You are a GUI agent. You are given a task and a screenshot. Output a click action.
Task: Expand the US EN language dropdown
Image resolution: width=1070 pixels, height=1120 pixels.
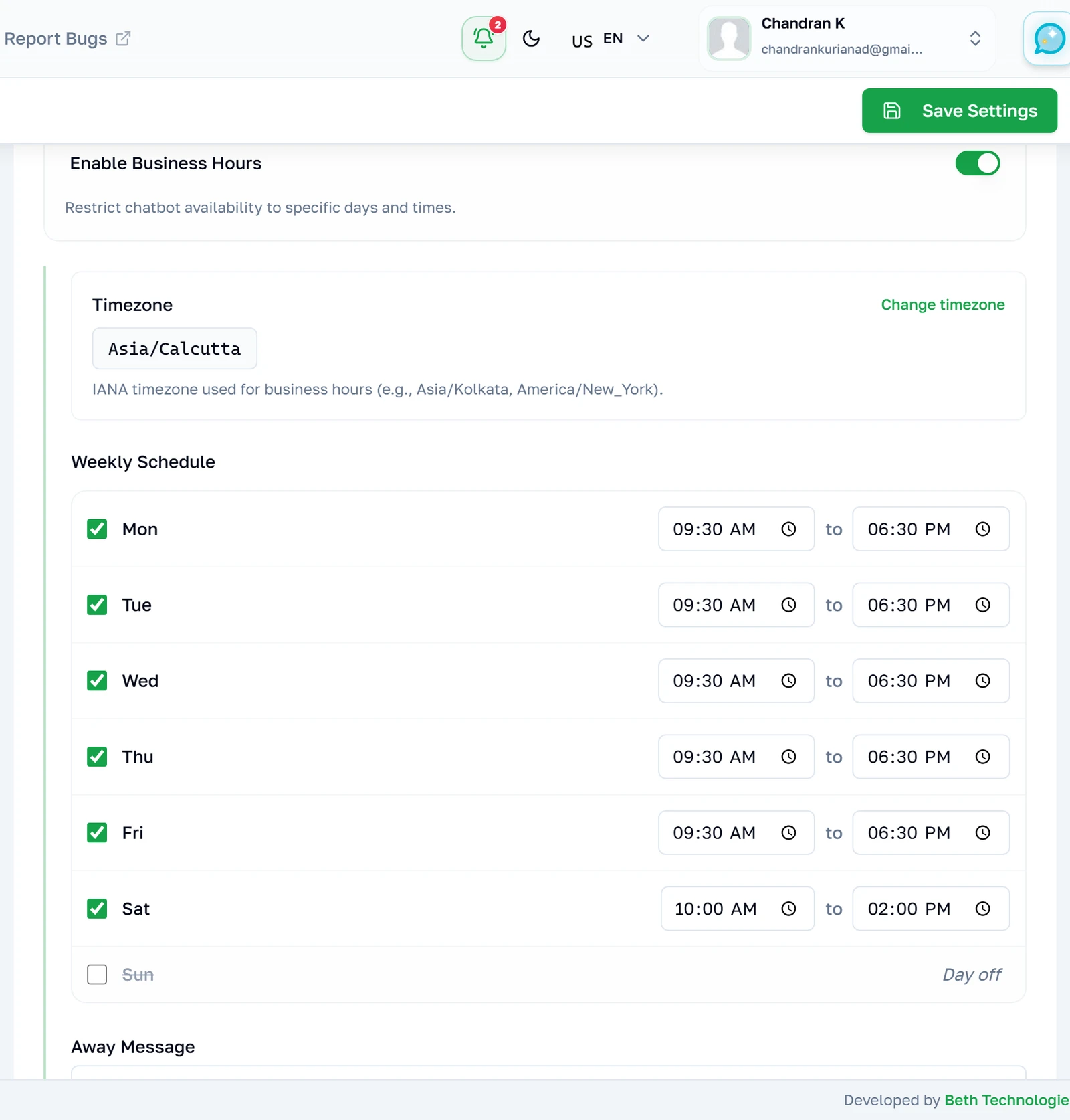[610, 39]
